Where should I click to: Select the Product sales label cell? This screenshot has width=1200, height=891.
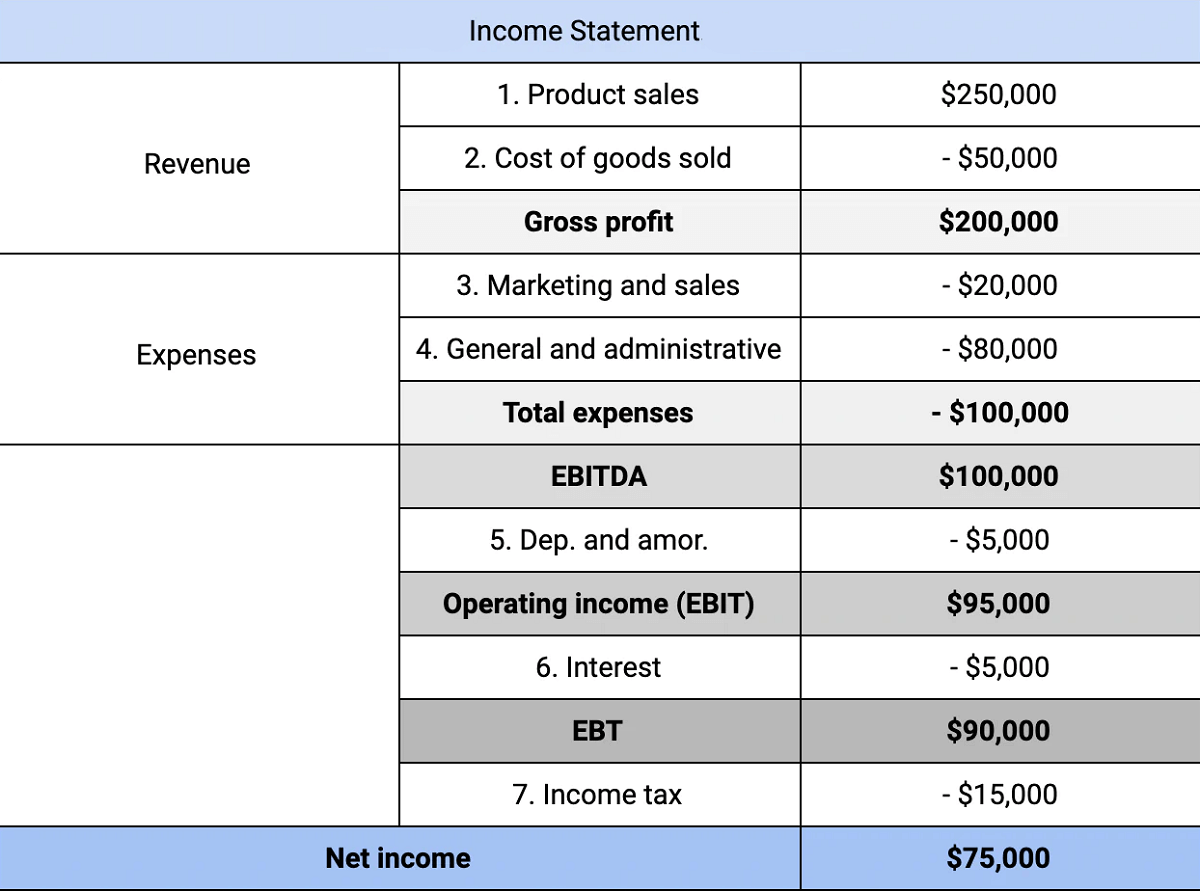click(600, 95)
